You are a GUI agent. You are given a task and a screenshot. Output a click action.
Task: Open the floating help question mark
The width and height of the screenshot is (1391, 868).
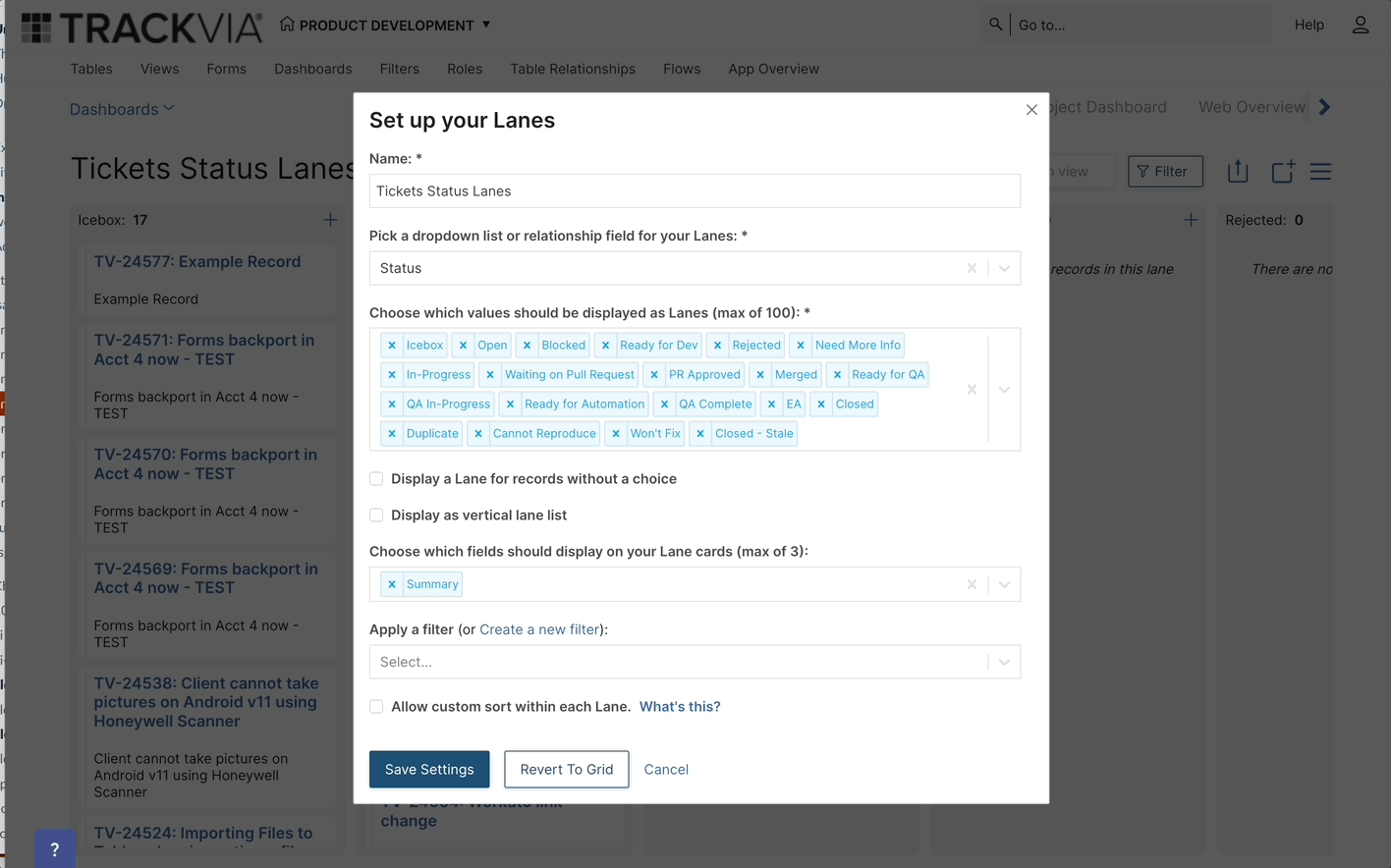pyautogui.click(x=55, y=849)
